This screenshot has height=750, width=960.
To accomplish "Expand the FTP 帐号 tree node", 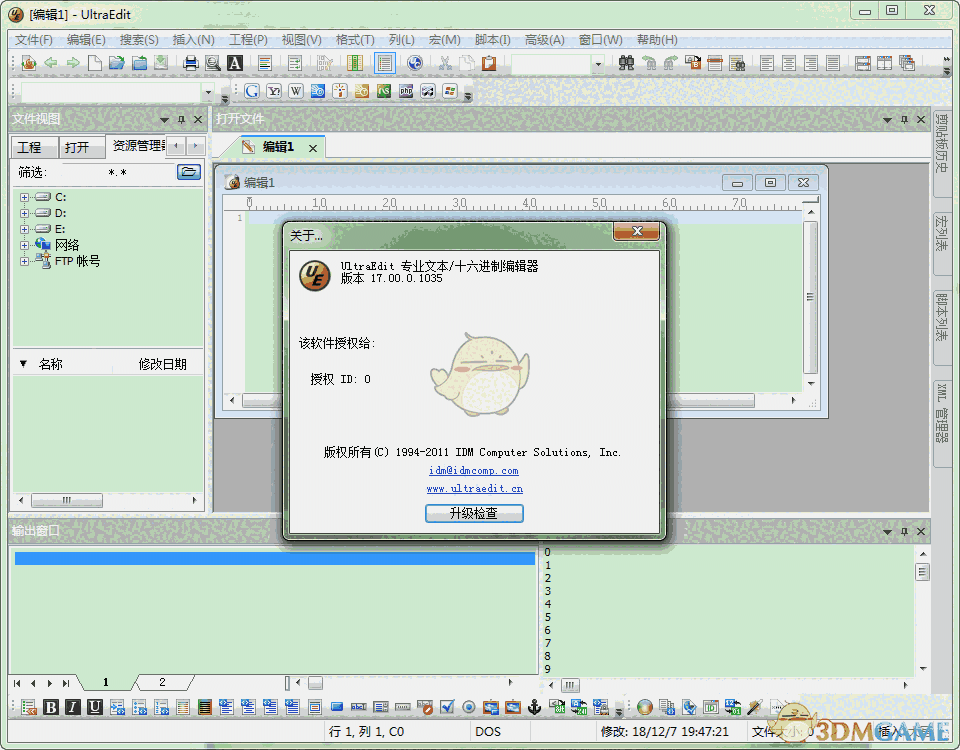I will coord(22,261).
